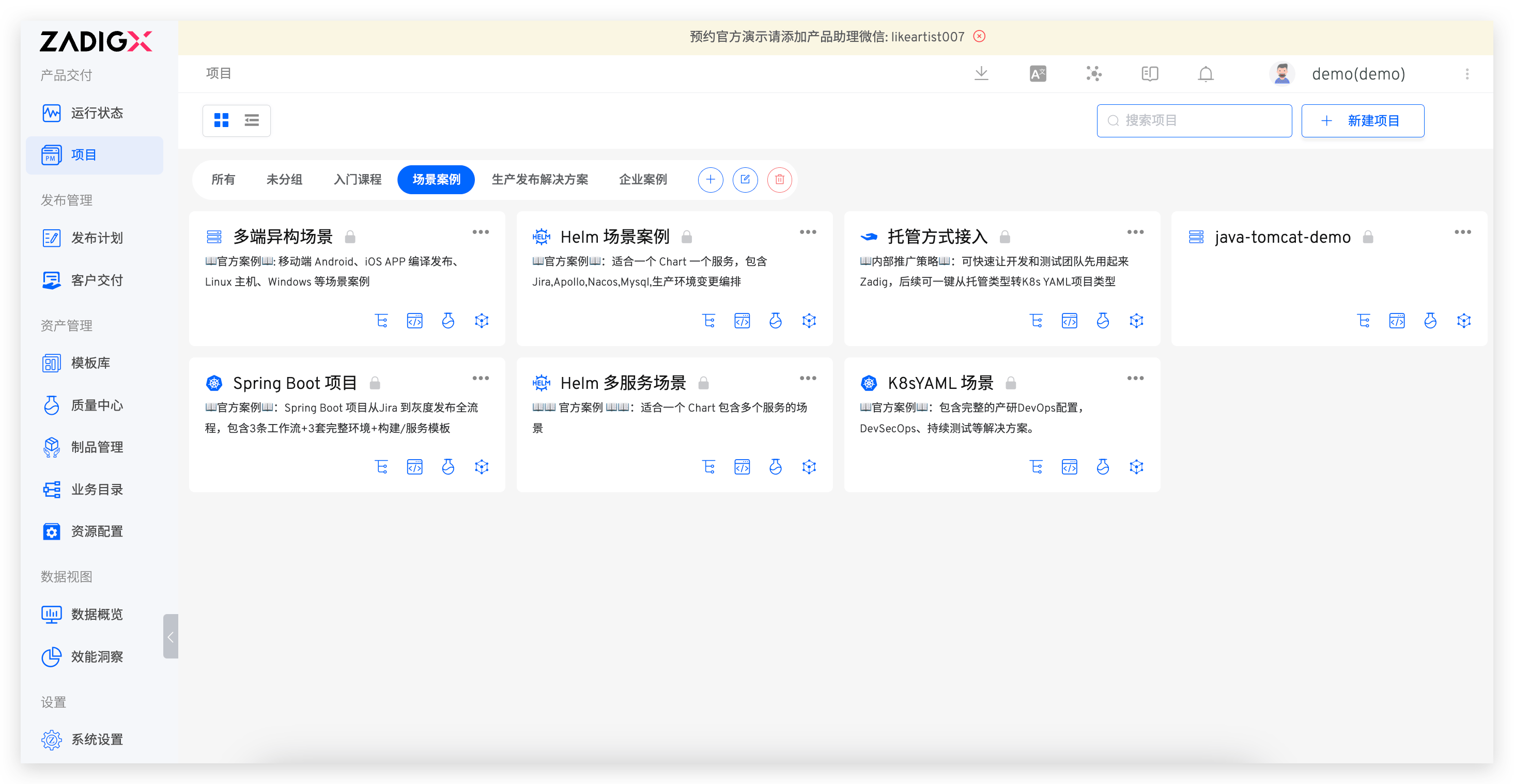Open the notification bell
Viewport: 1514px width, 784px height.
tap(1206, 74)
